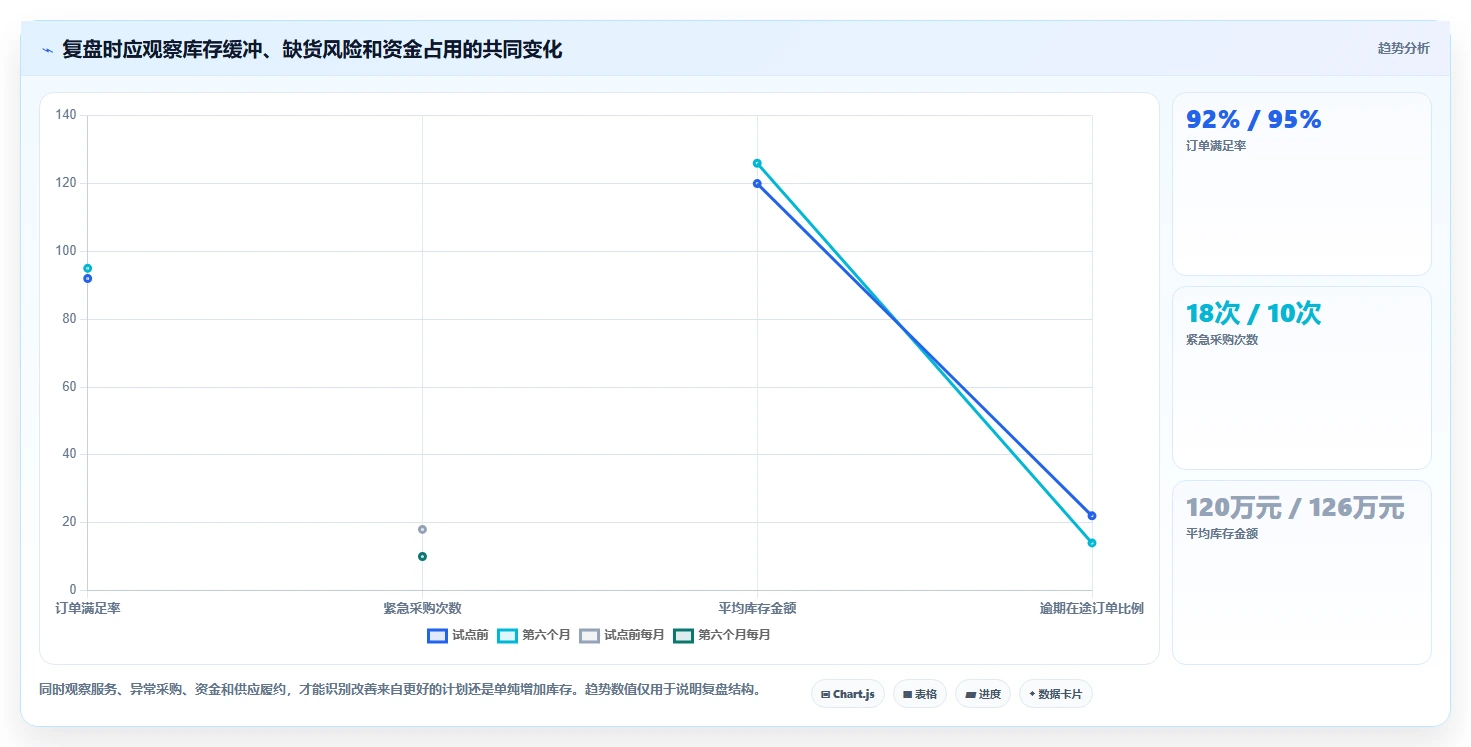1471x747 pixels.
Task: Toggle the 第六个月每月 legend series
Action: (x=722, y=635)
